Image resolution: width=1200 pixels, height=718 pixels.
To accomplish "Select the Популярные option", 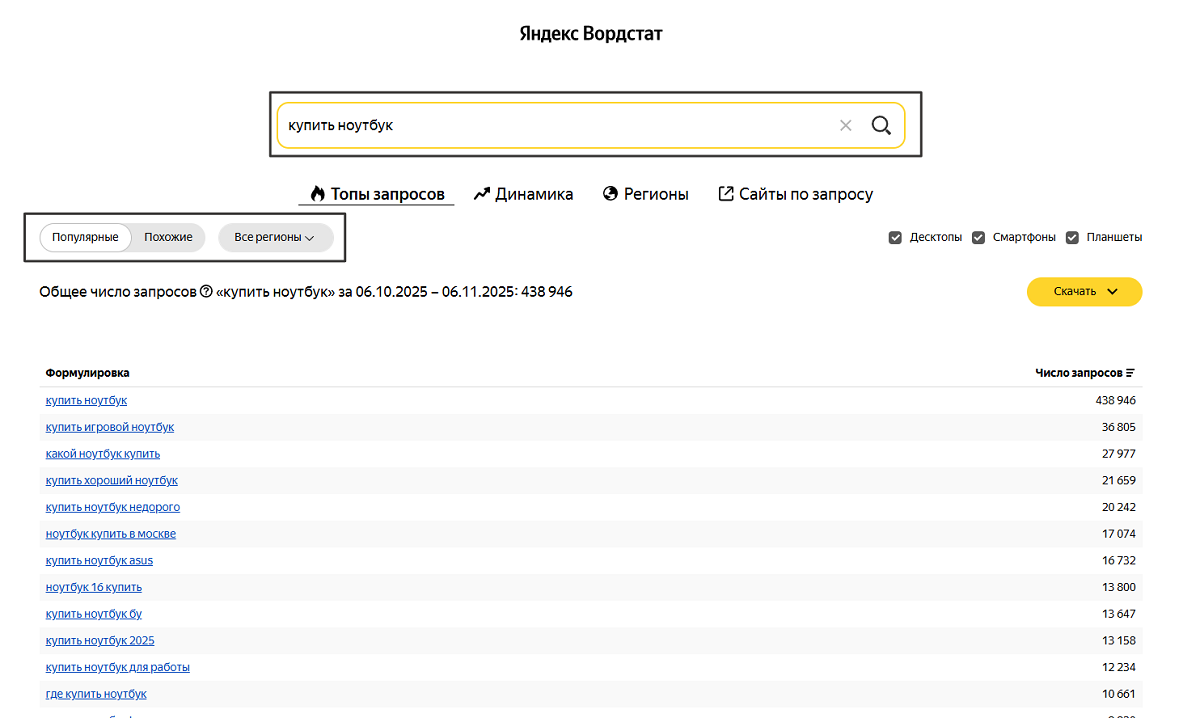I will pos(86,238).
